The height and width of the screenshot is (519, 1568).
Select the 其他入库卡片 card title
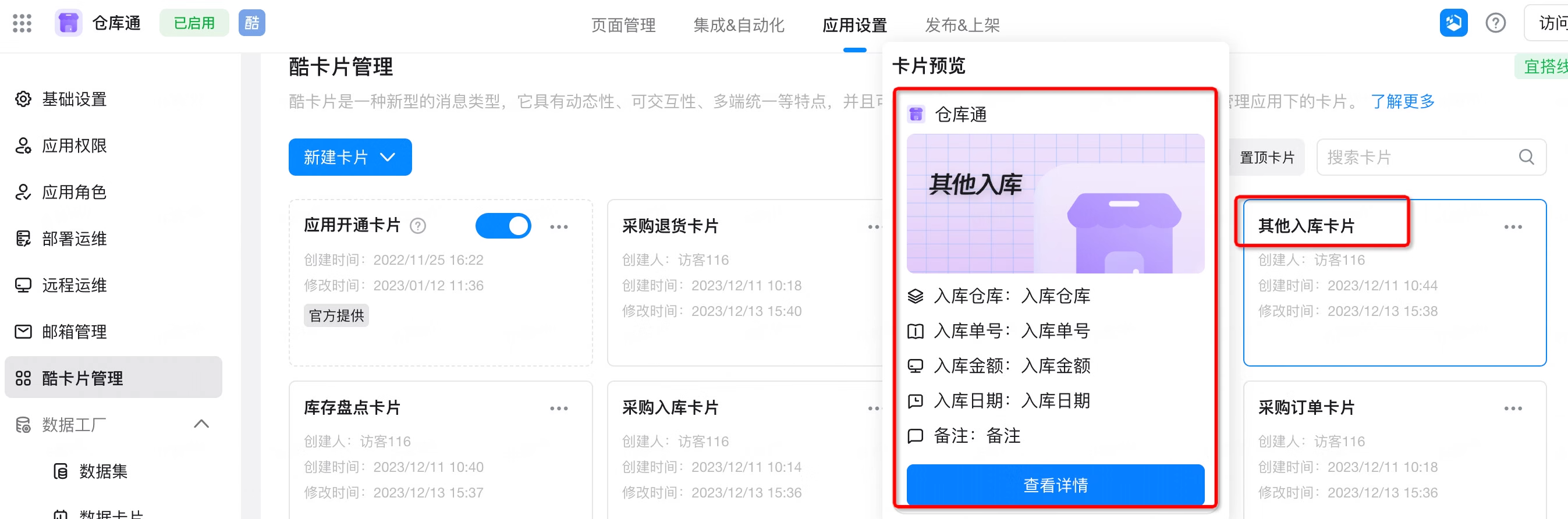coord(1306,226)
